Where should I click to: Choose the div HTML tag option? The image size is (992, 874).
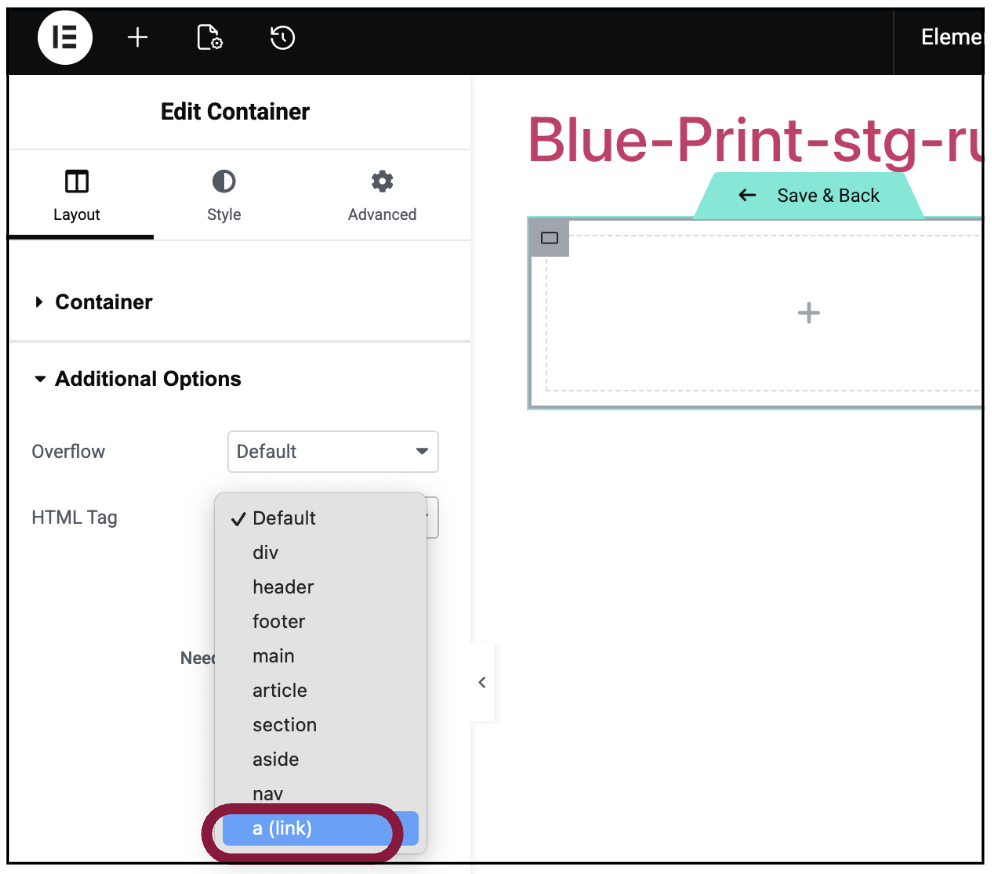point(266,553)
